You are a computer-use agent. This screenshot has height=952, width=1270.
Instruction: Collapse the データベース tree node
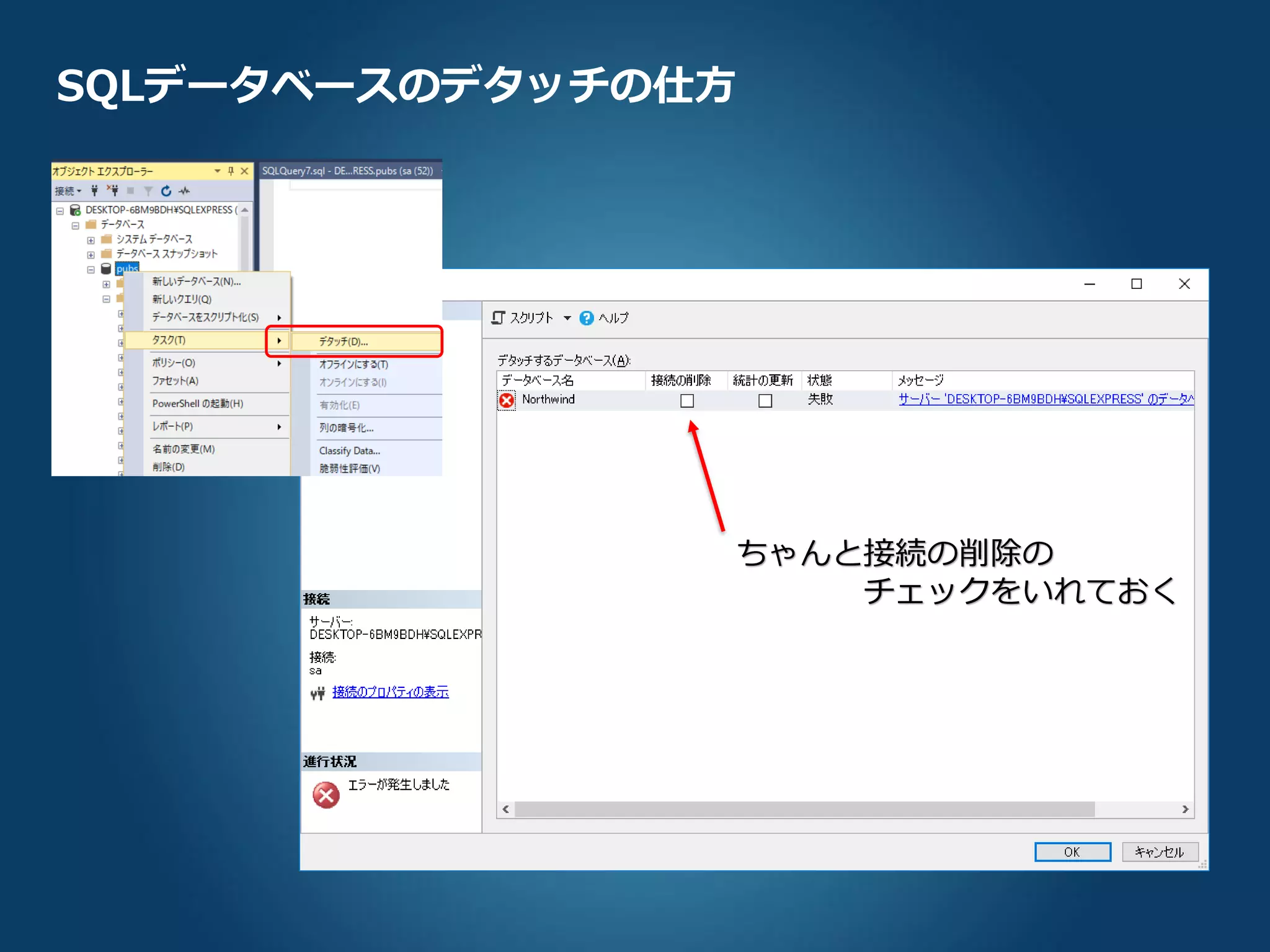pyautogui.click(x=75, y=226)
